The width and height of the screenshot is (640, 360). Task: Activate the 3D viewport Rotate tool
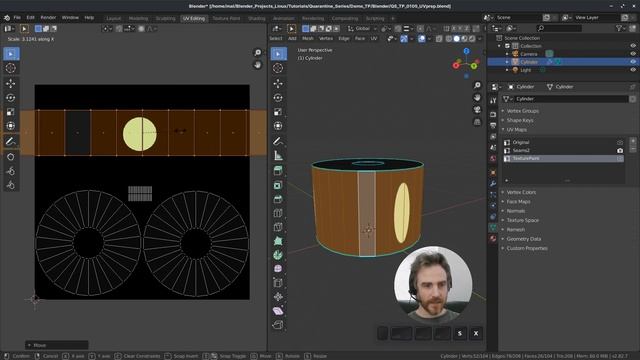pyautogui.click(x=278, y=98)
